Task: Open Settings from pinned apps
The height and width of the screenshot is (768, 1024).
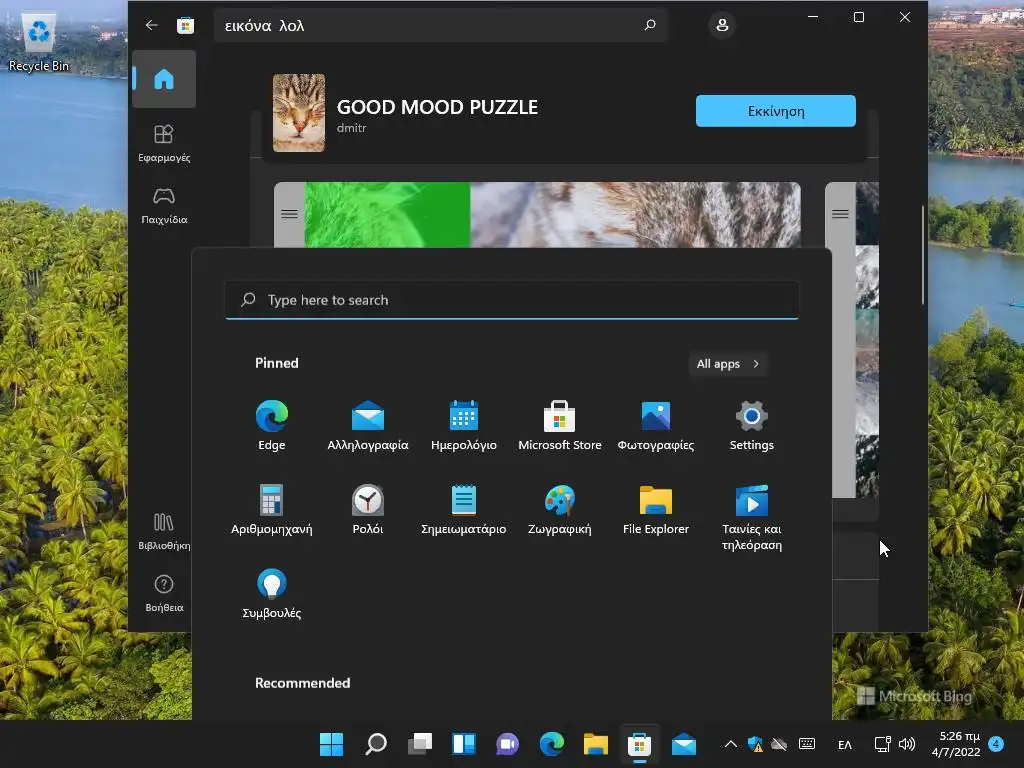Action: [752, 426]
